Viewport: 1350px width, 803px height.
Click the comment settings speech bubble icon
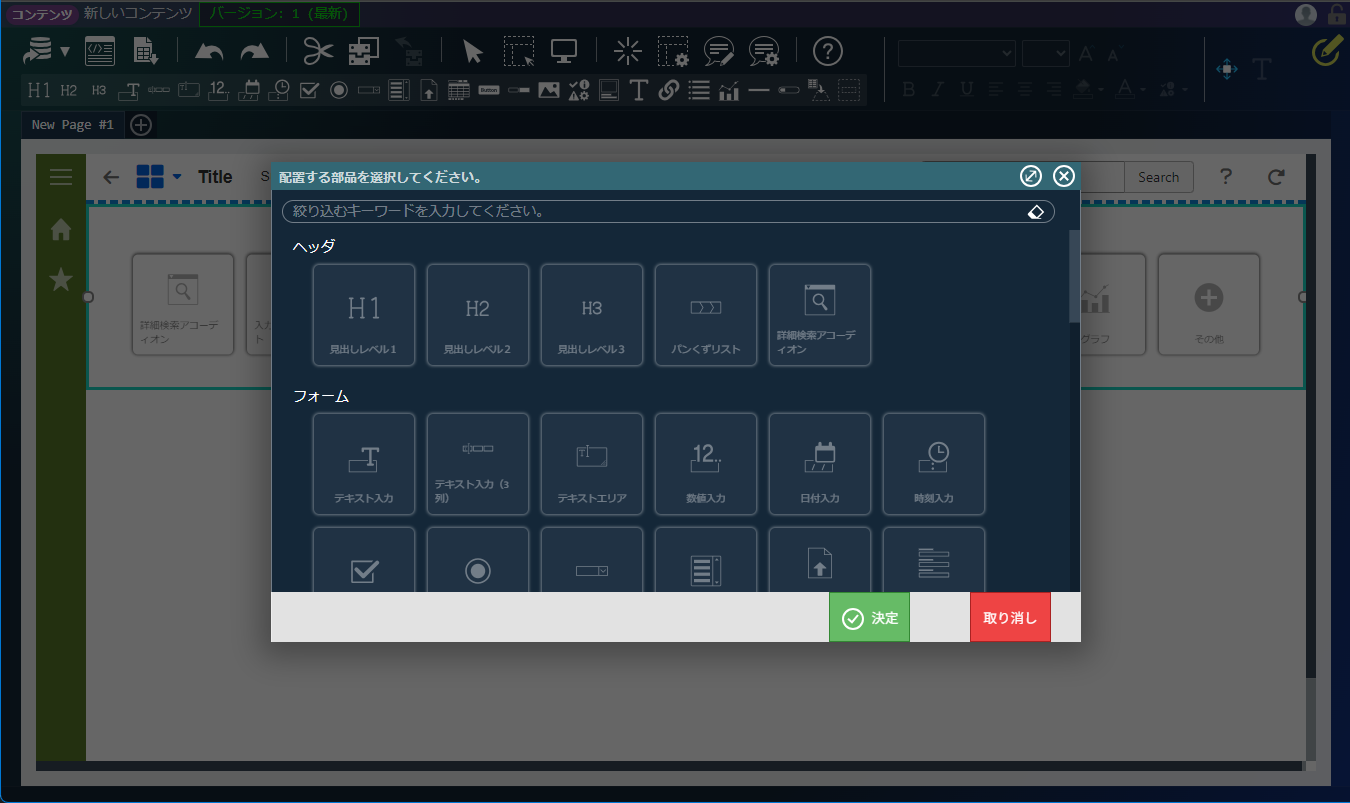click(765, 51)
